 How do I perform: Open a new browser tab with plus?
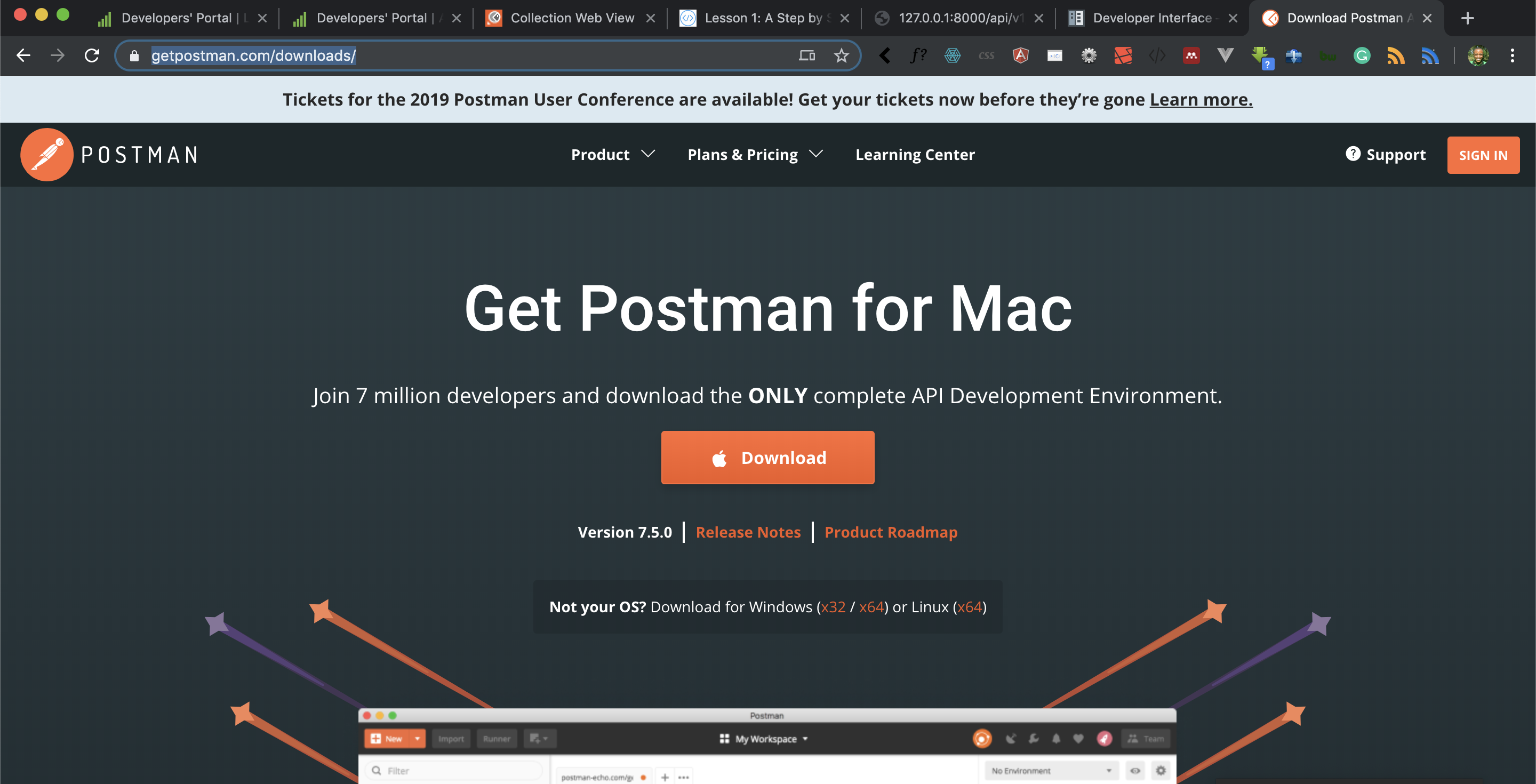click(1467, 18)
